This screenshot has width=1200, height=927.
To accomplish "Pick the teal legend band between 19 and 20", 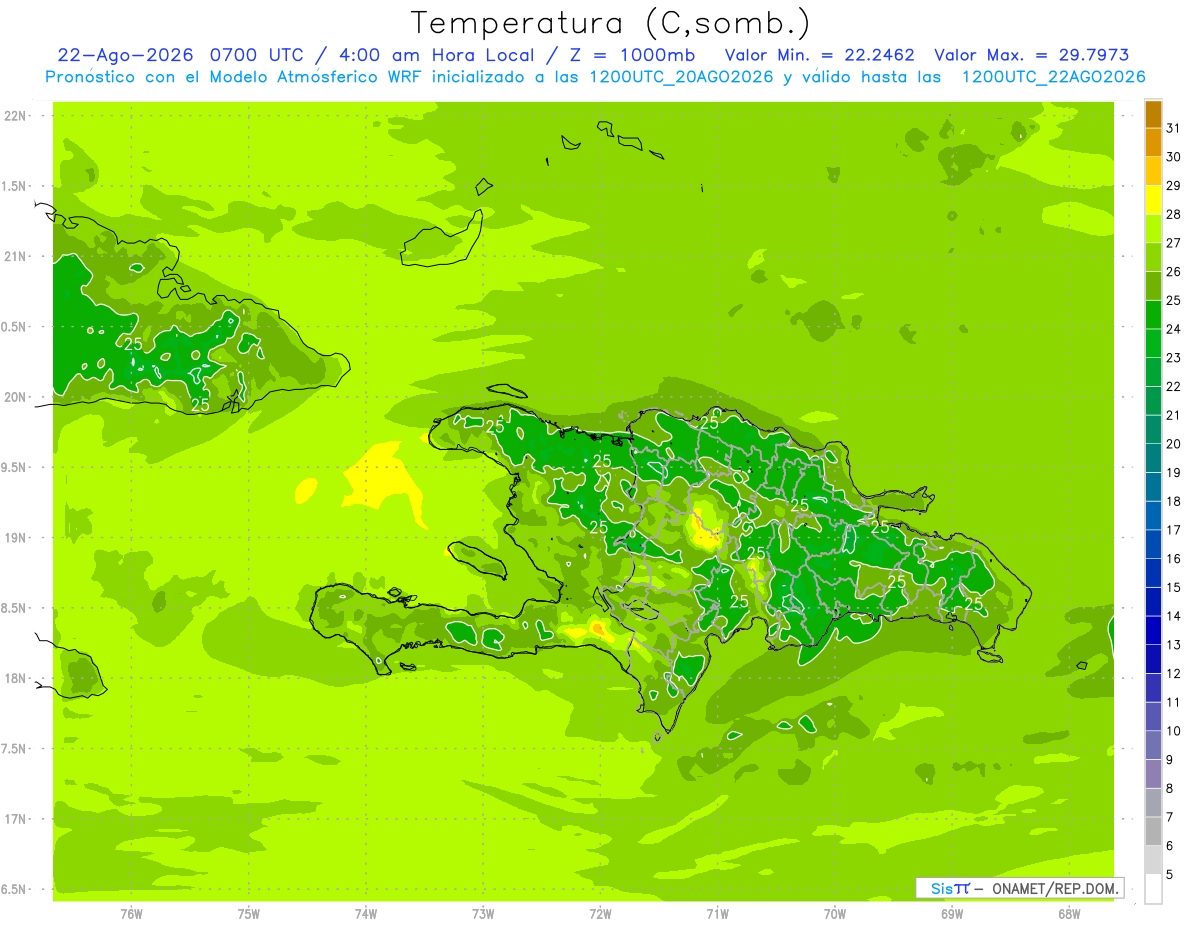I will [1153, 459].
